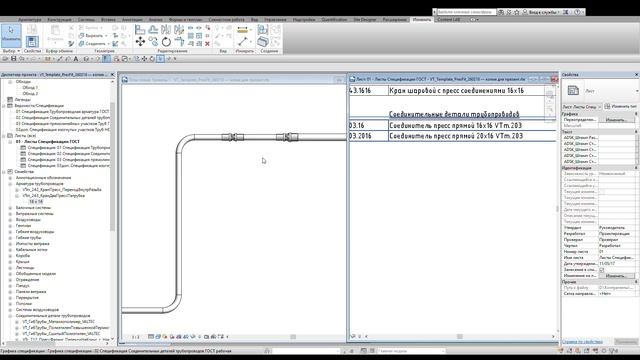Select '01 - Листы Спецификации ГОСТ' sheet
Screen dimensions: 640x360
coord(48,142)
